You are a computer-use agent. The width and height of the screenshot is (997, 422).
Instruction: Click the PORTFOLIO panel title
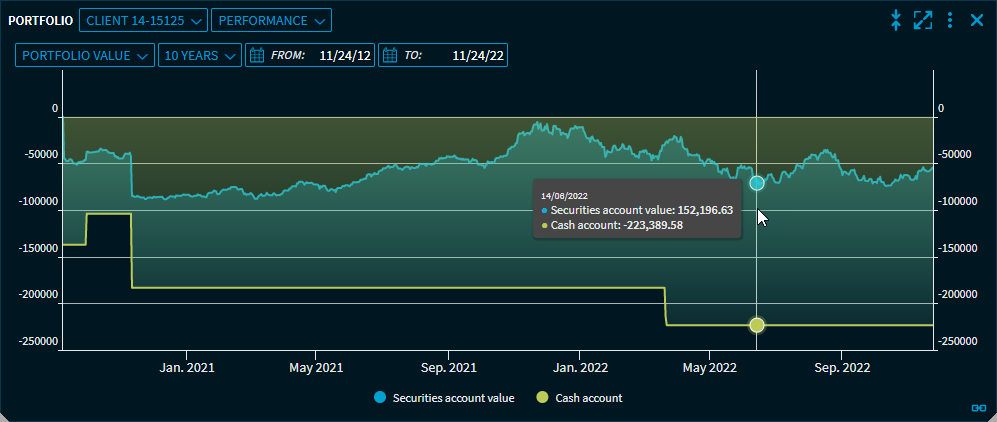(40, 20)
